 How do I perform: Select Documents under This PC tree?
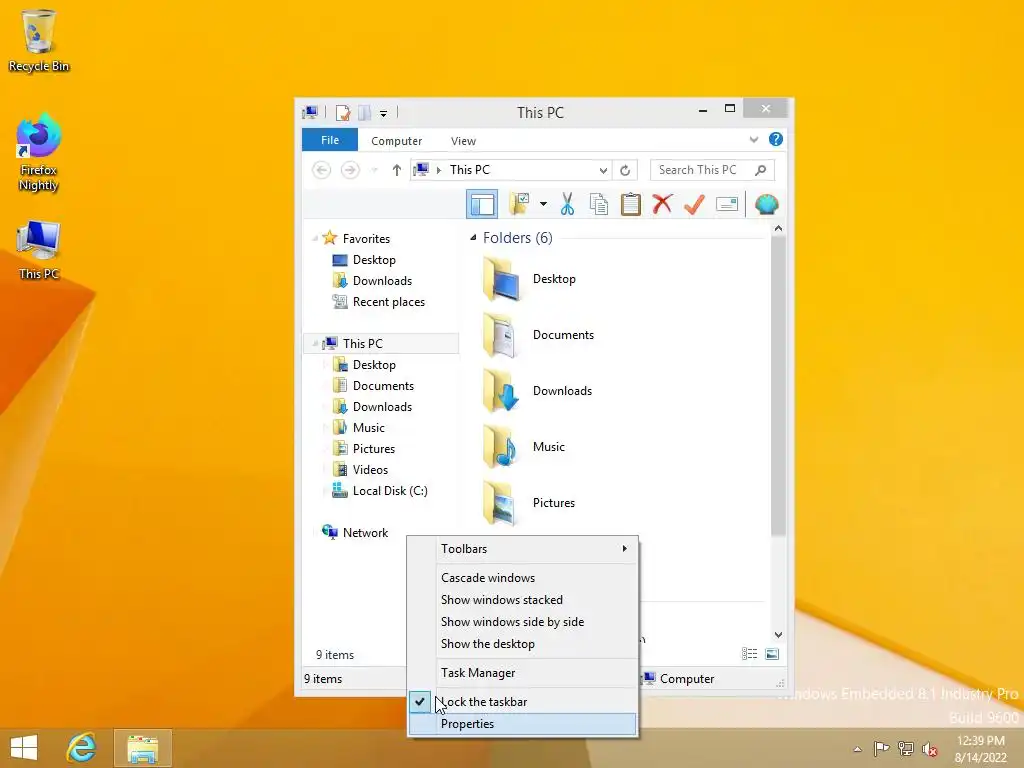[383, 386]
